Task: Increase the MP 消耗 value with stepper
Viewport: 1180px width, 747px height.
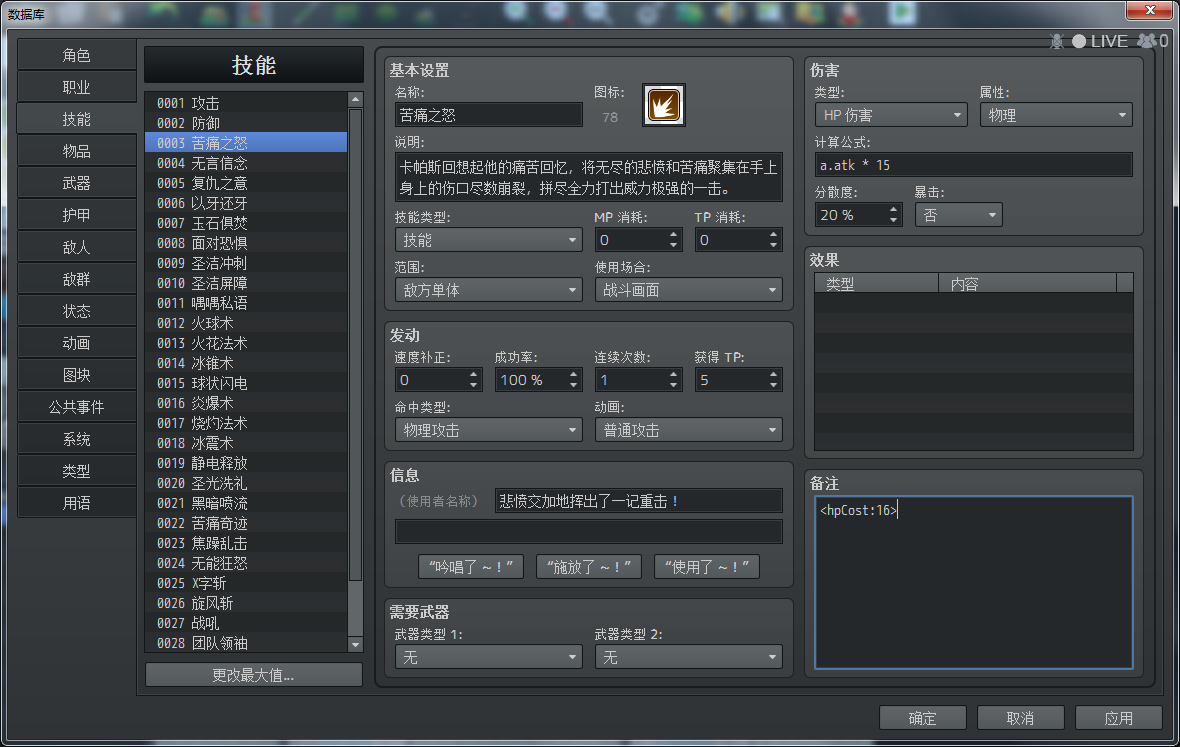Action: pos(674,235)
